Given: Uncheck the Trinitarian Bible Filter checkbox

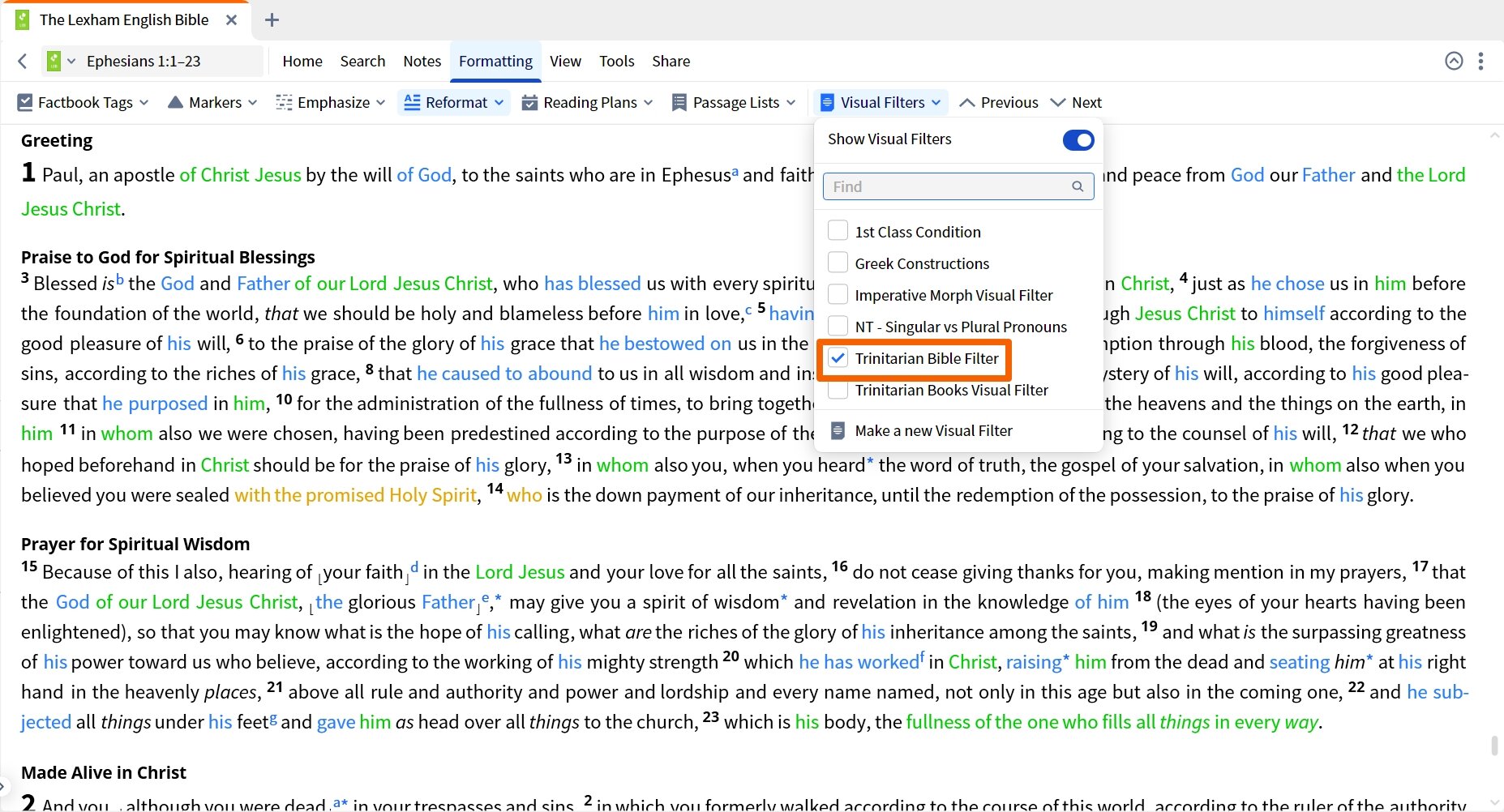Looking at the screenshot, I should 838,357.
